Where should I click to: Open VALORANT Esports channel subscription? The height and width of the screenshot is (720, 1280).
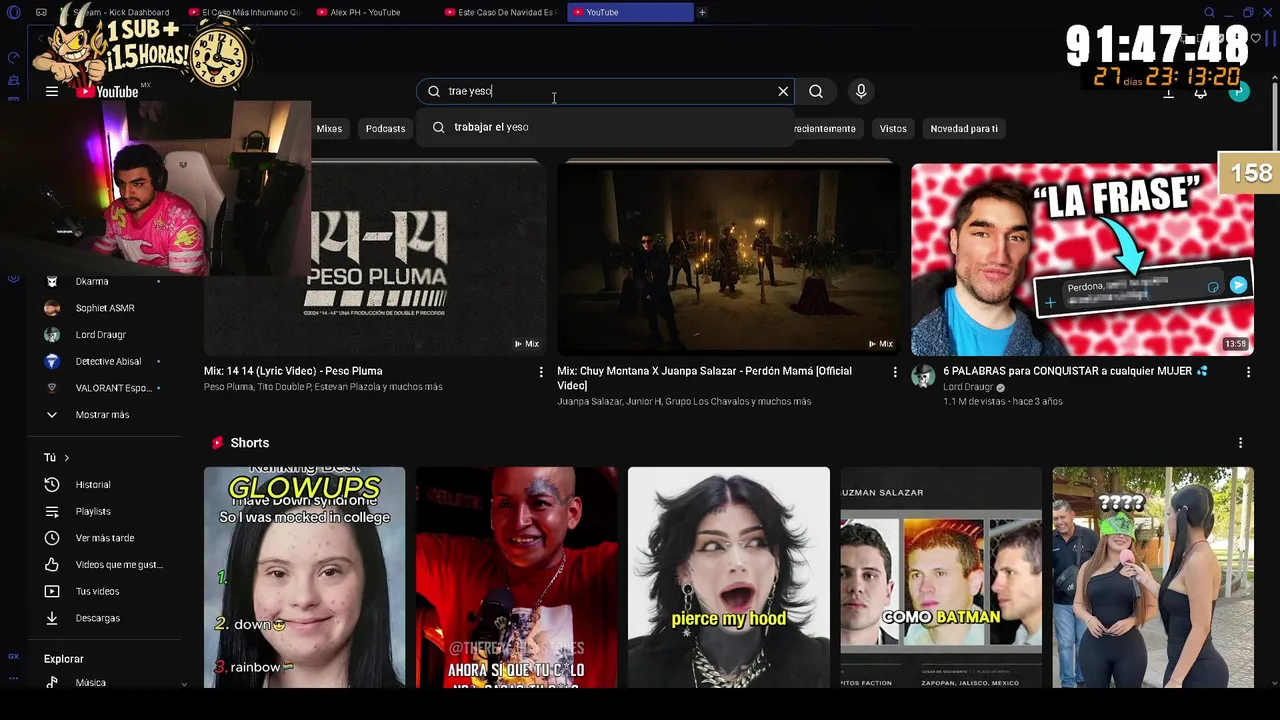pyautogui.click(x=105, y=387)
